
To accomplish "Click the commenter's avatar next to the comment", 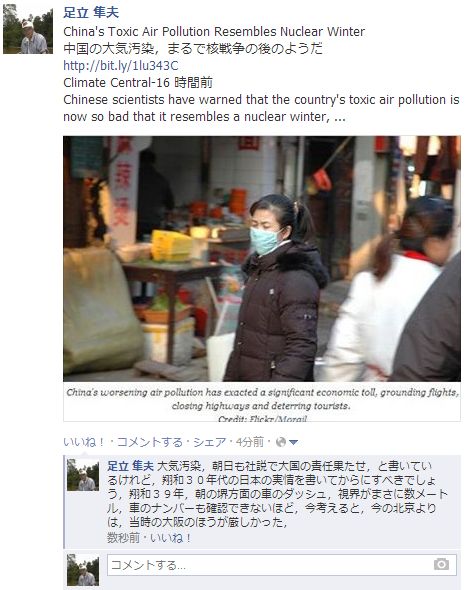I will (x=83, y=475).
